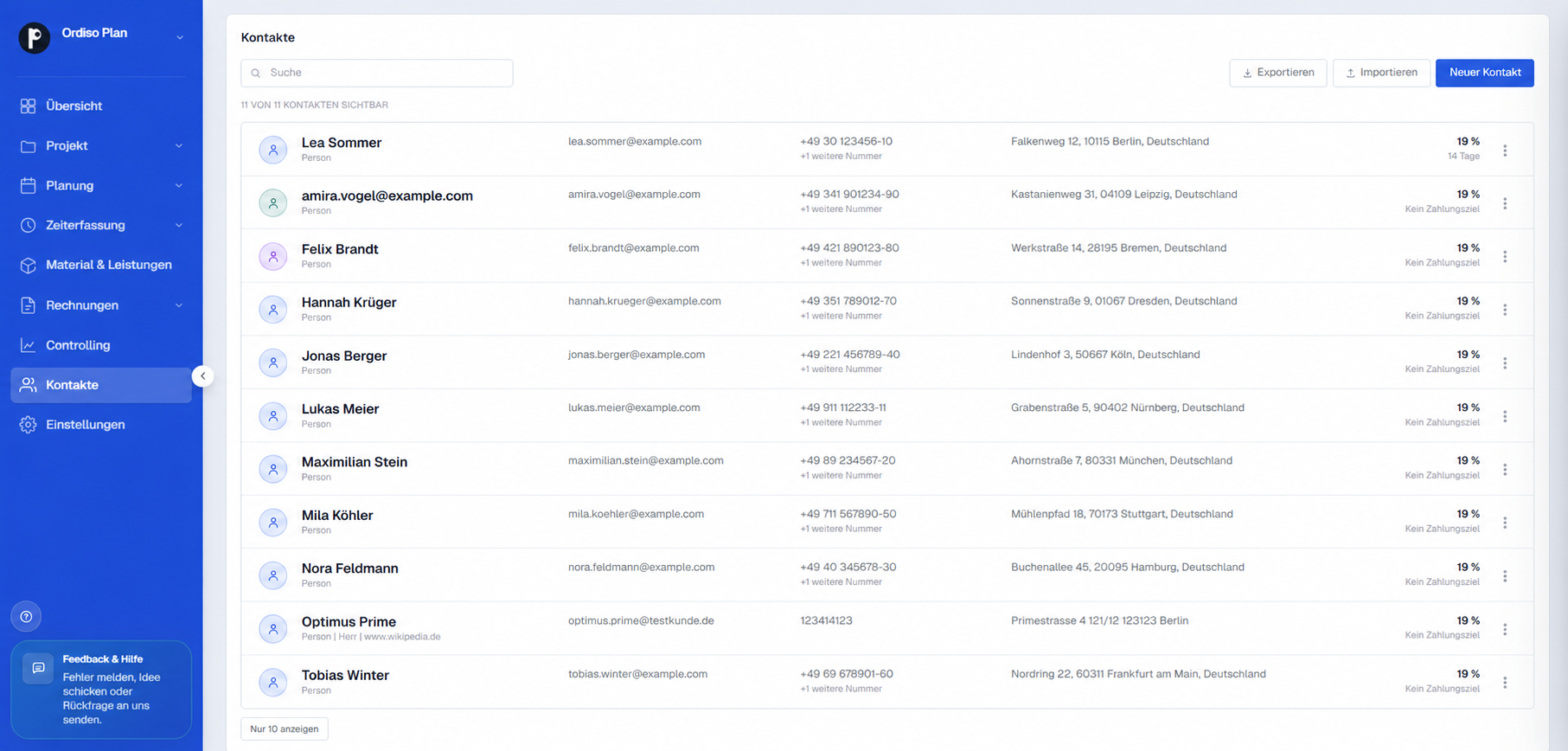Click the Kontakte people icon
The width and height of the screenshot is (1568, 751).
pyautogui.click(x=28, y=385)
